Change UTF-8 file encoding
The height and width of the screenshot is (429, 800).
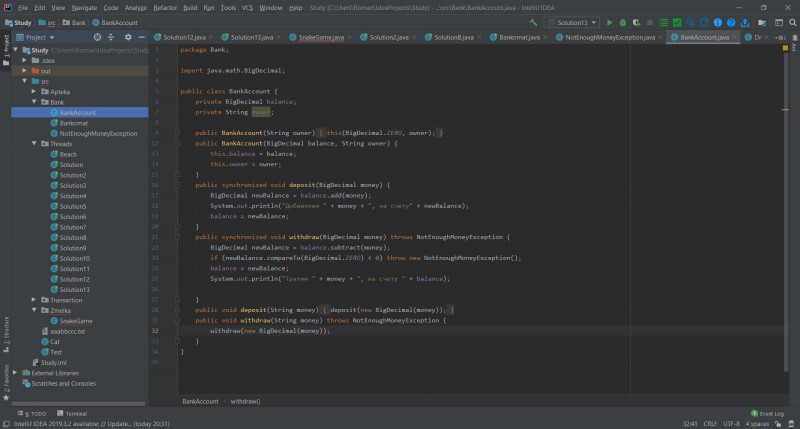tap(731, 424)
